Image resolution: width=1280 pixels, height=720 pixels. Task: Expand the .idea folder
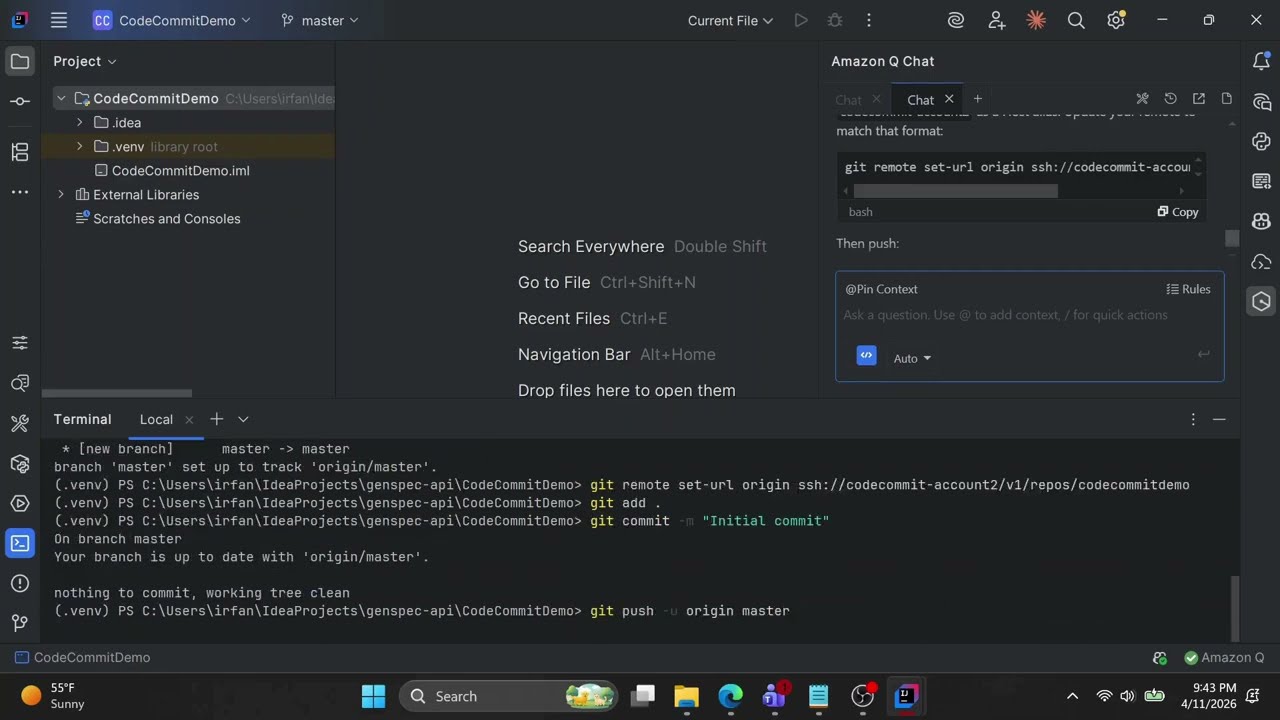(x=80, y=122)
